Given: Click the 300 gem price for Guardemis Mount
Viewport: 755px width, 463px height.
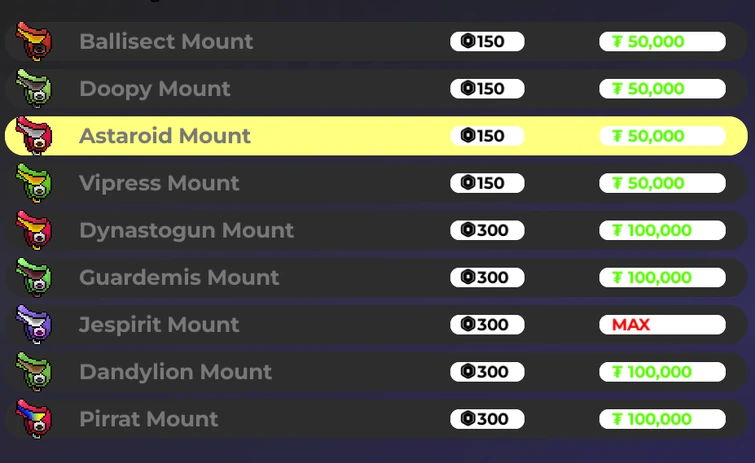Looking at the screenshot, I should tap(487, 277).
